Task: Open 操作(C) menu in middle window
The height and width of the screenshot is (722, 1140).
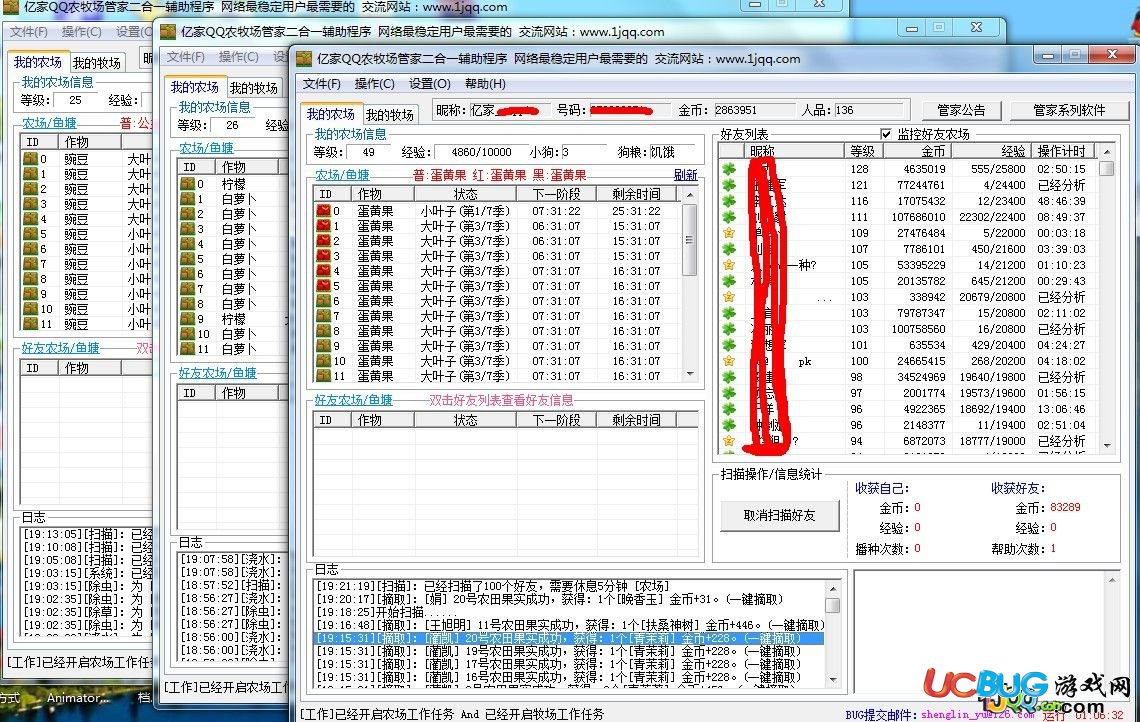Action: (238, 57)
